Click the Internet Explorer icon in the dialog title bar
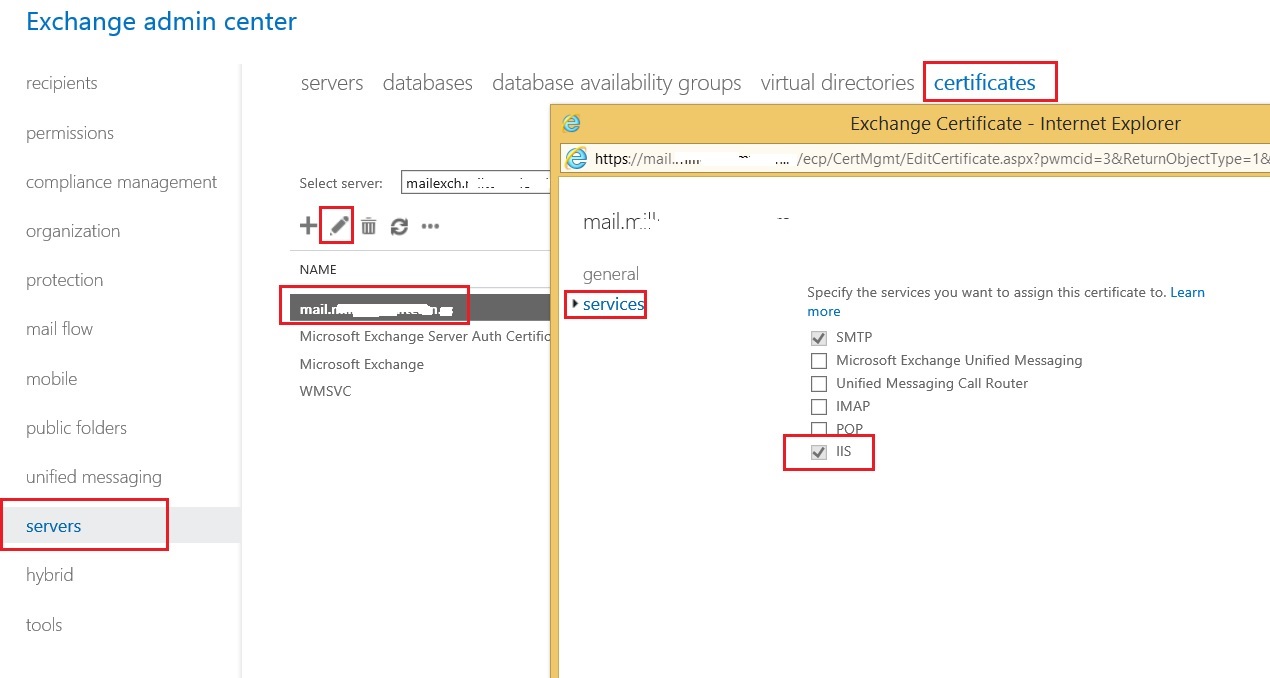The height and width of the screenshot is (678, 1270). coord(571,122)
